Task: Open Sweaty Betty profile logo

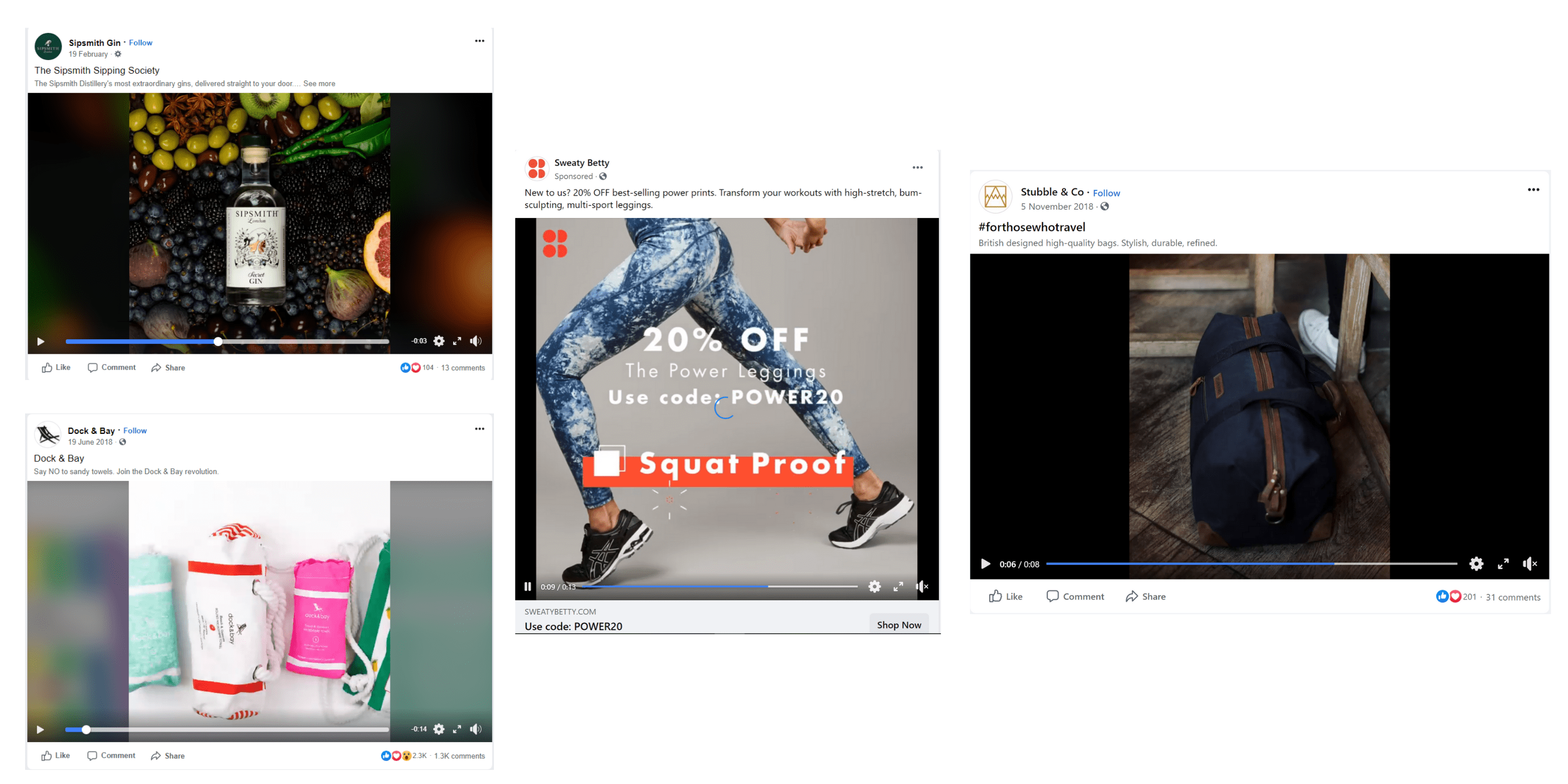Action: coord(537,169)
